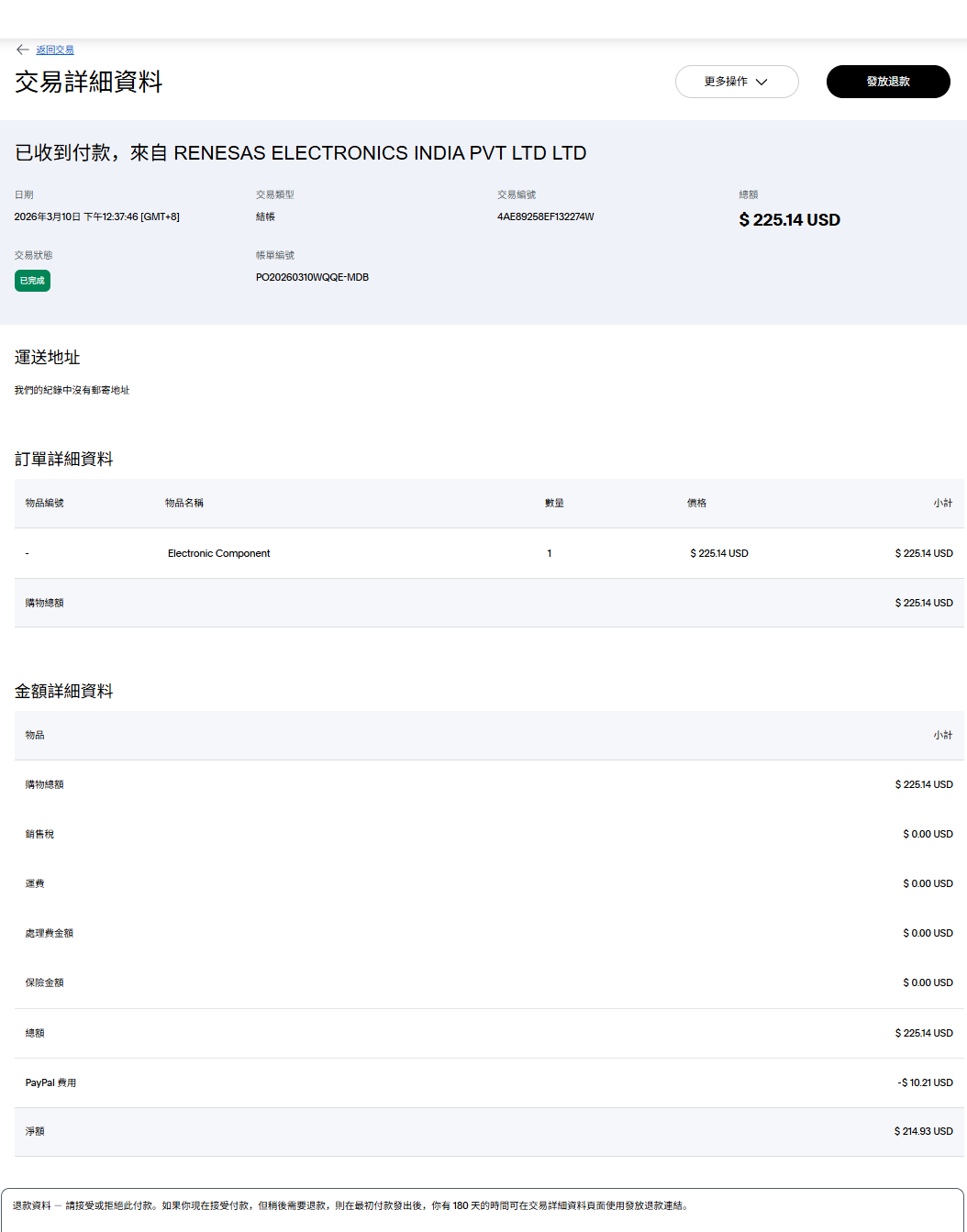Viewport: 967px width, 1232px height.
Task: Click the chevron inside 更多操作
Action: click(x=761, y=82)
